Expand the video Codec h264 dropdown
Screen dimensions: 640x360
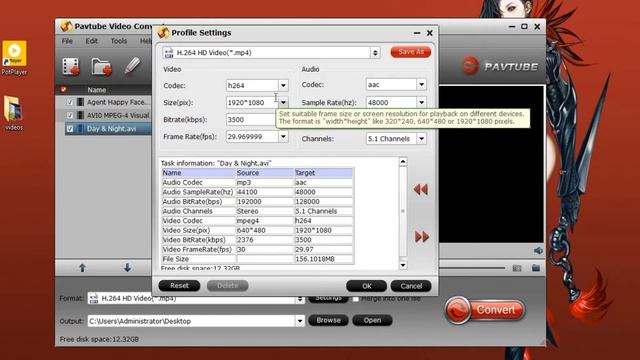pos(283,85)
